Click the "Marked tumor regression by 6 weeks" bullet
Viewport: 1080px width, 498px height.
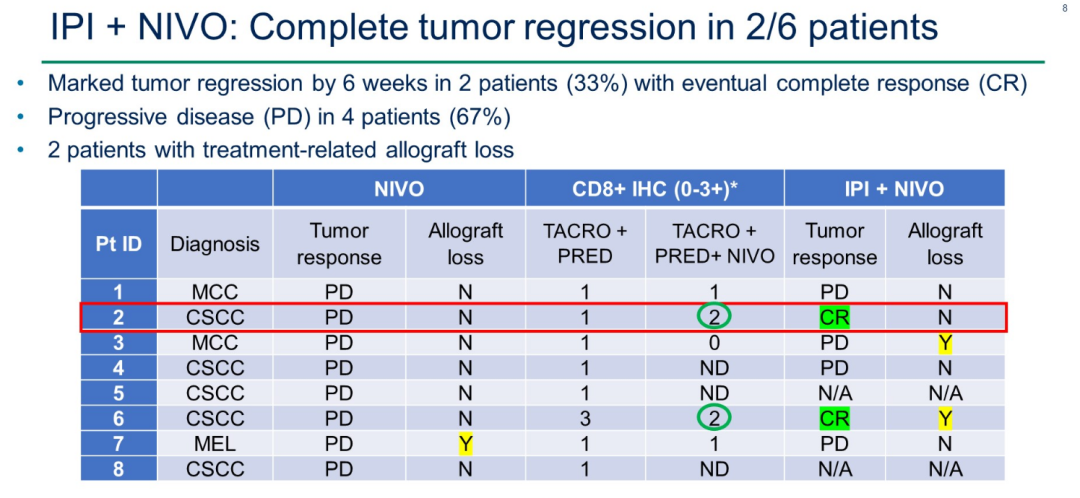pyautogui.click(x=537, y=84)
